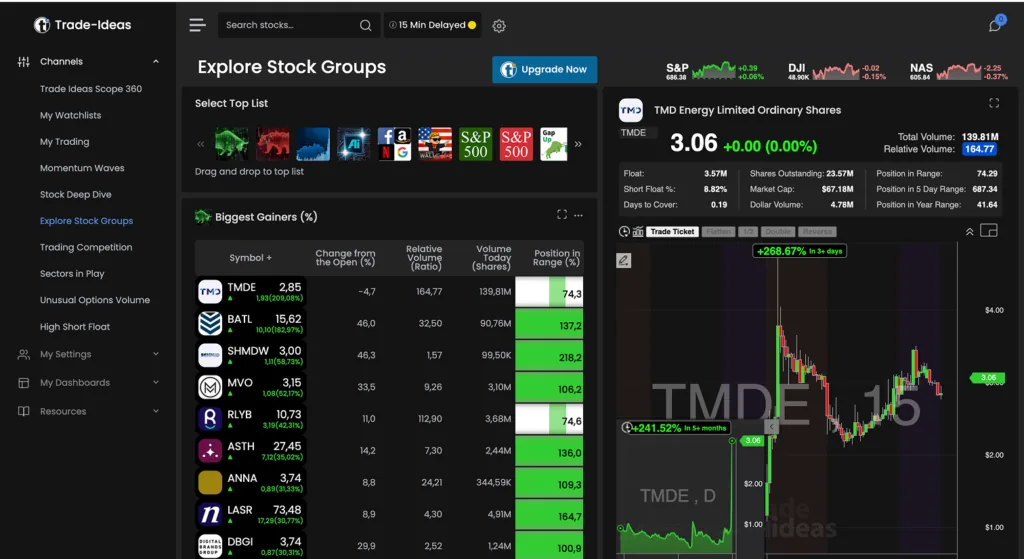Expand the Resources chevron
The width and height of the screenshot is (1024, 559).
coord(155,411)
